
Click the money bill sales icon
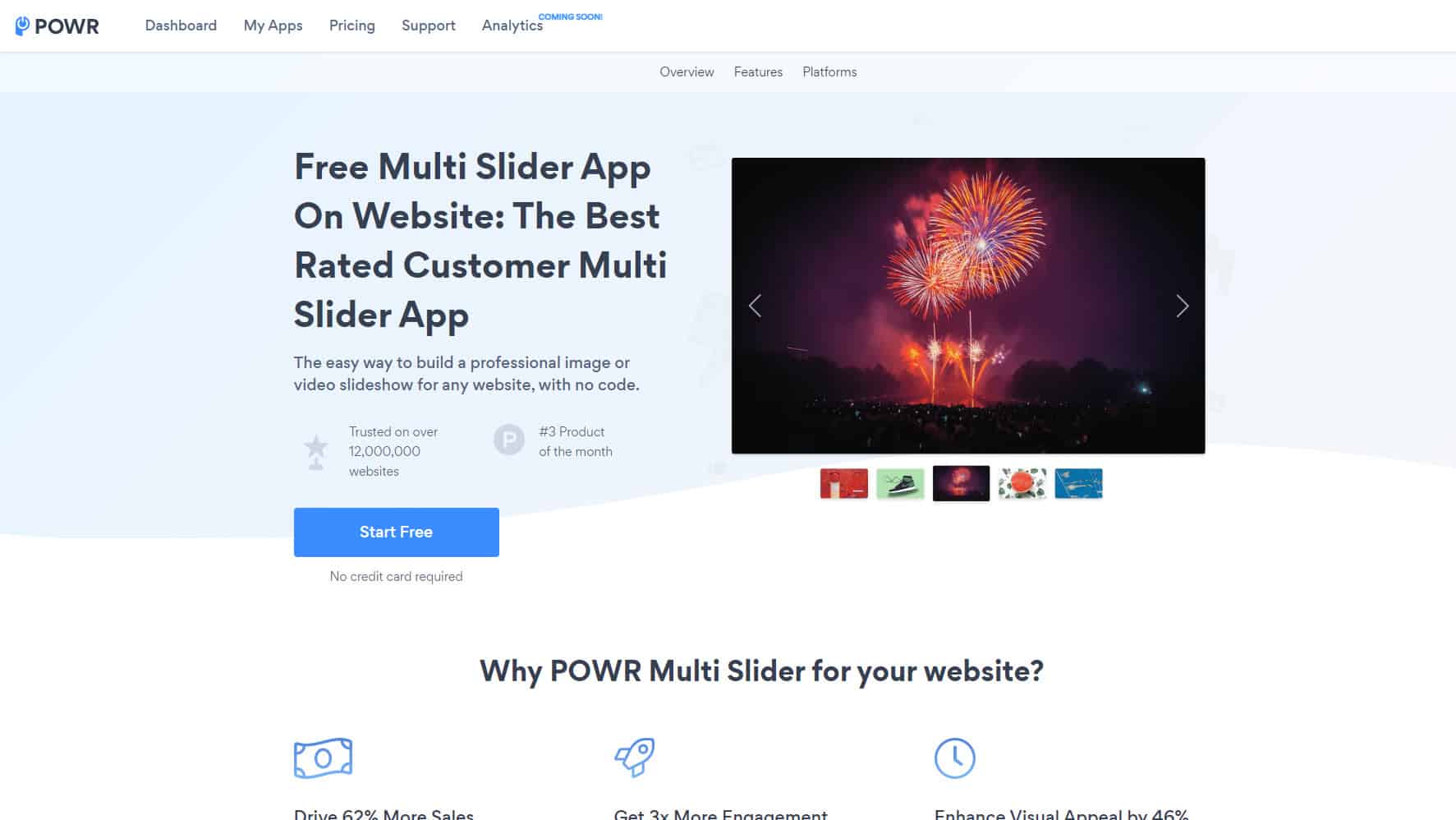[x=324, y=758]
